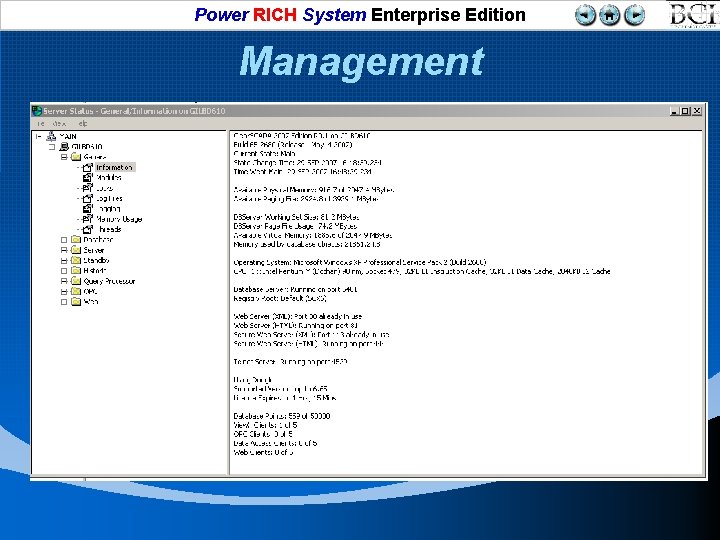
Task: Click the 'DBServer Working Set Size' line
Action: [x=296, y=217]
